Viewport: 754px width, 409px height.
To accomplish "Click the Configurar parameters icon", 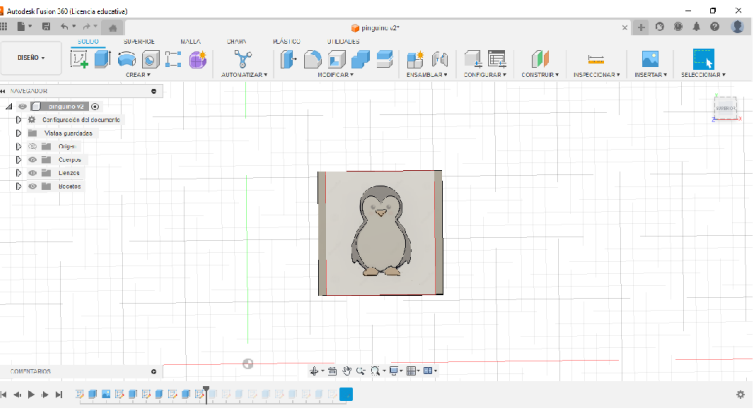I will pyautogui.click(x=473, y=59).
